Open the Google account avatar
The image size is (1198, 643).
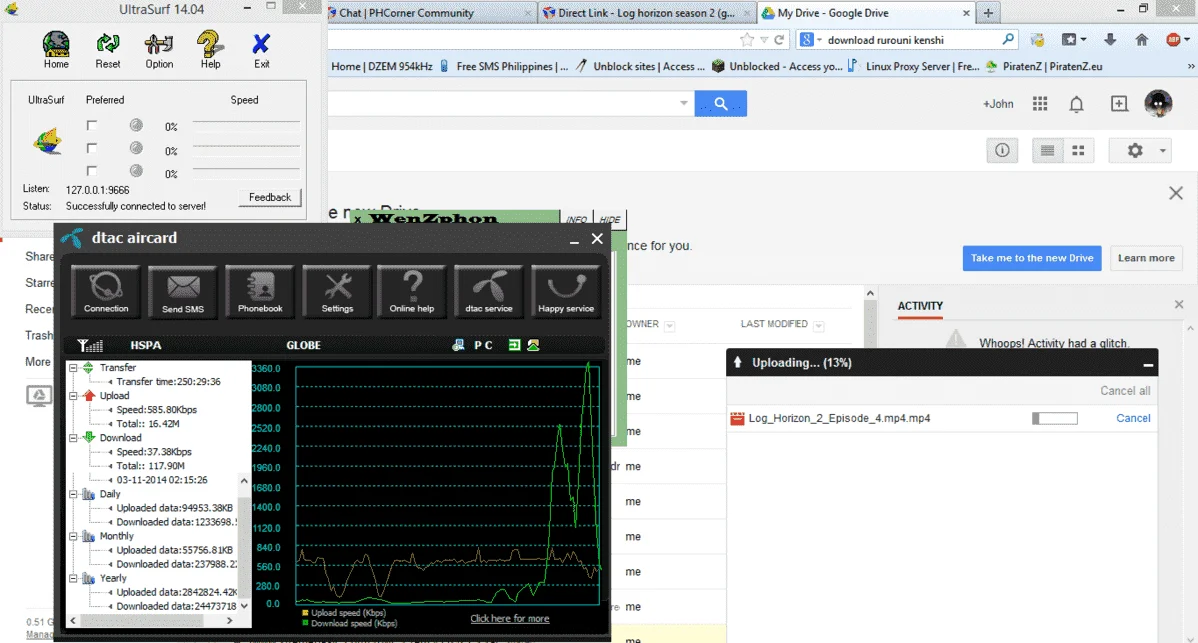pyautogui.click(x=1158, y=103)
